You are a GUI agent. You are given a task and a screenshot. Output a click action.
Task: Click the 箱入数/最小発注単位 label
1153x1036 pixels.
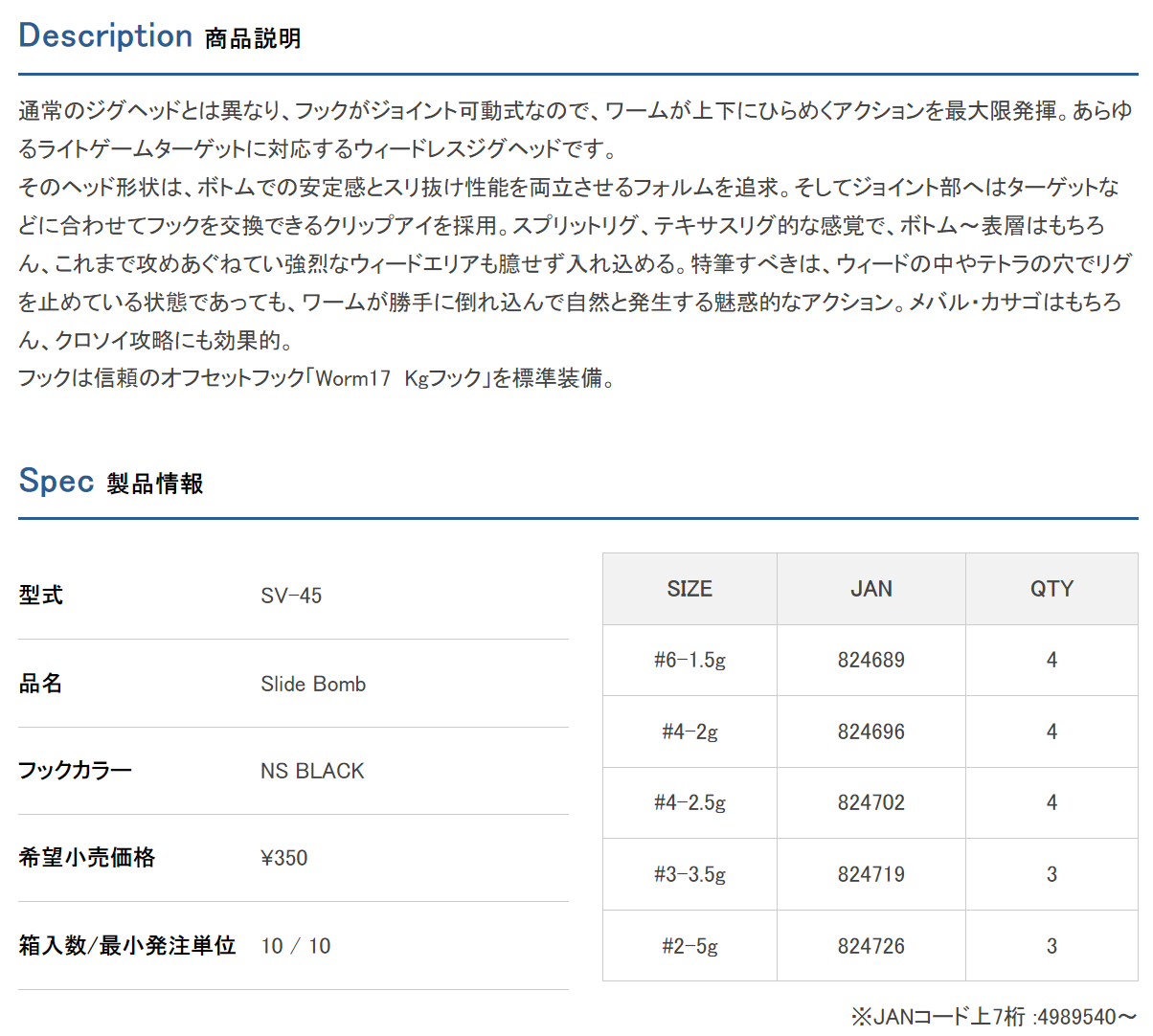(x=127, y=946)
